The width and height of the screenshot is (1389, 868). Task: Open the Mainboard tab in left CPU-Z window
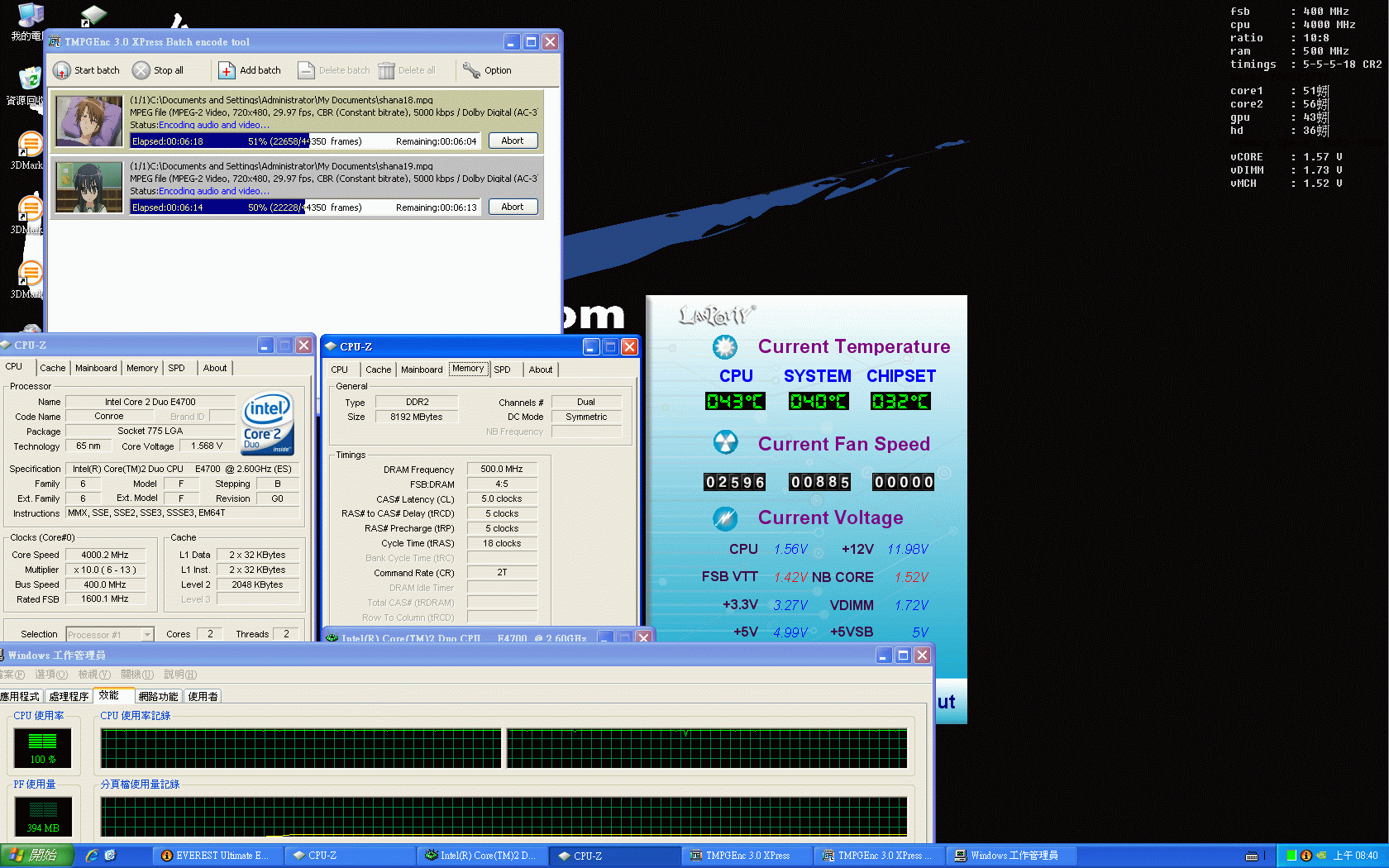click(x=96, y=368)
